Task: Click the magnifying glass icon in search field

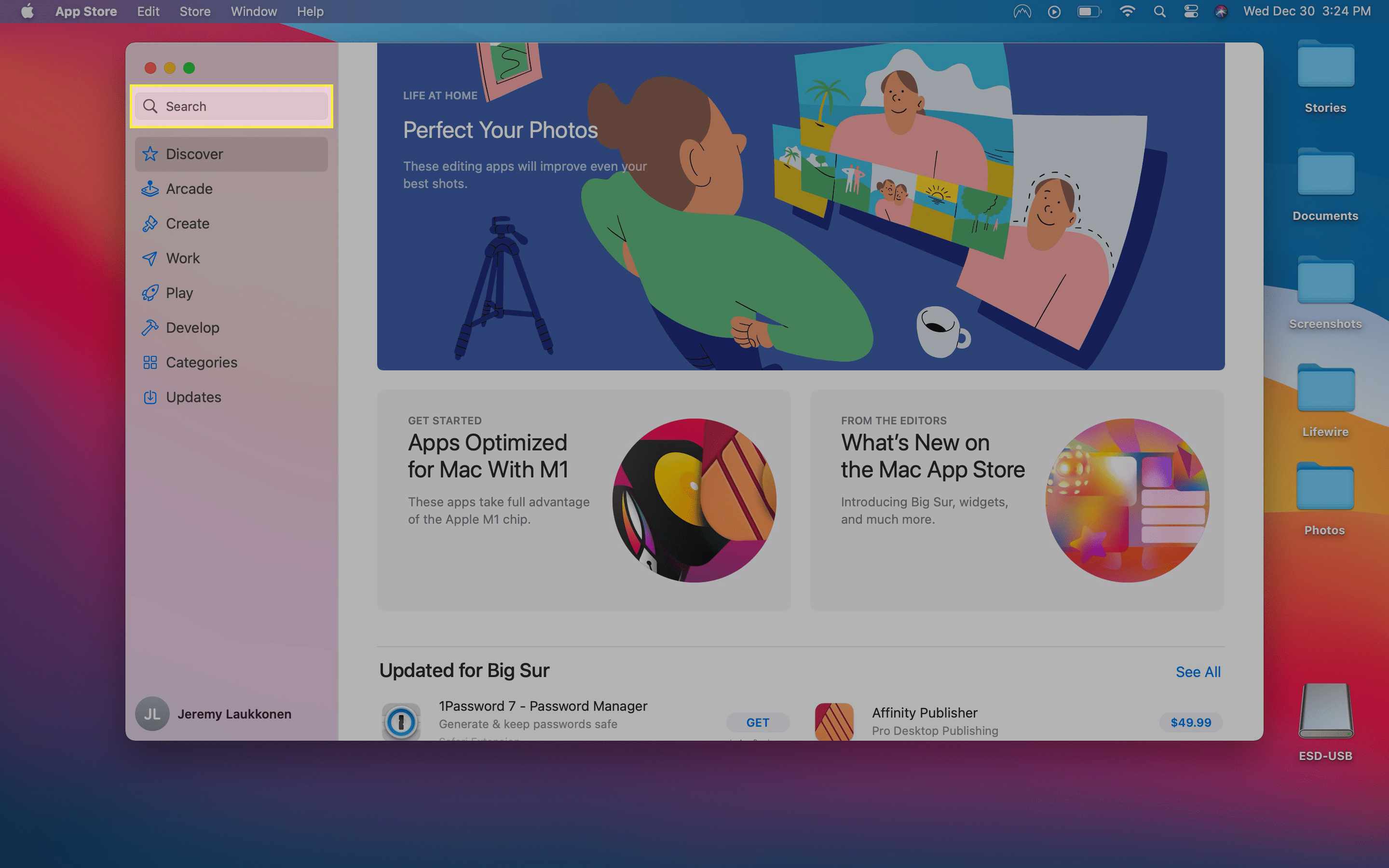Action: click(150, 106)
